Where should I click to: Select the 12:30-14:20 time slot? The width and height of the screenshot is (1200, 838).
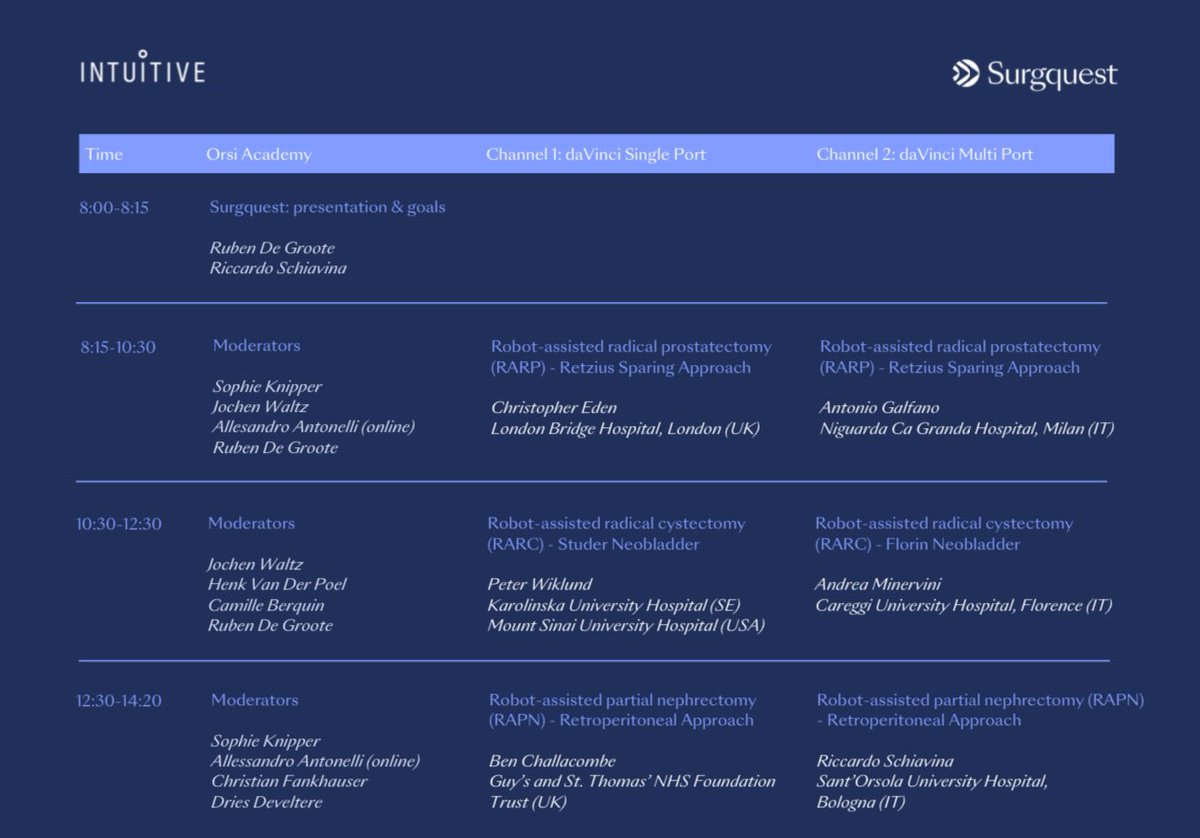coord(119,701)
